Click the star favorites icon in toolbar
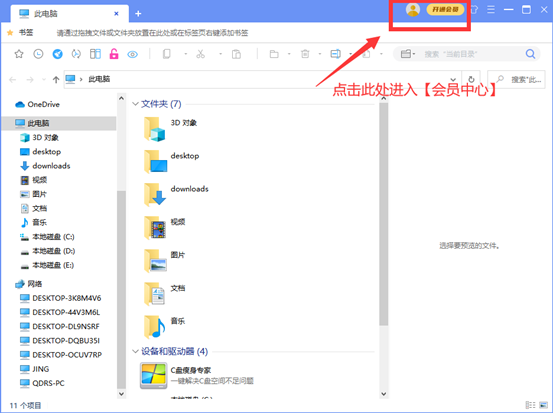553x413 pixels. tap(19, 54)
